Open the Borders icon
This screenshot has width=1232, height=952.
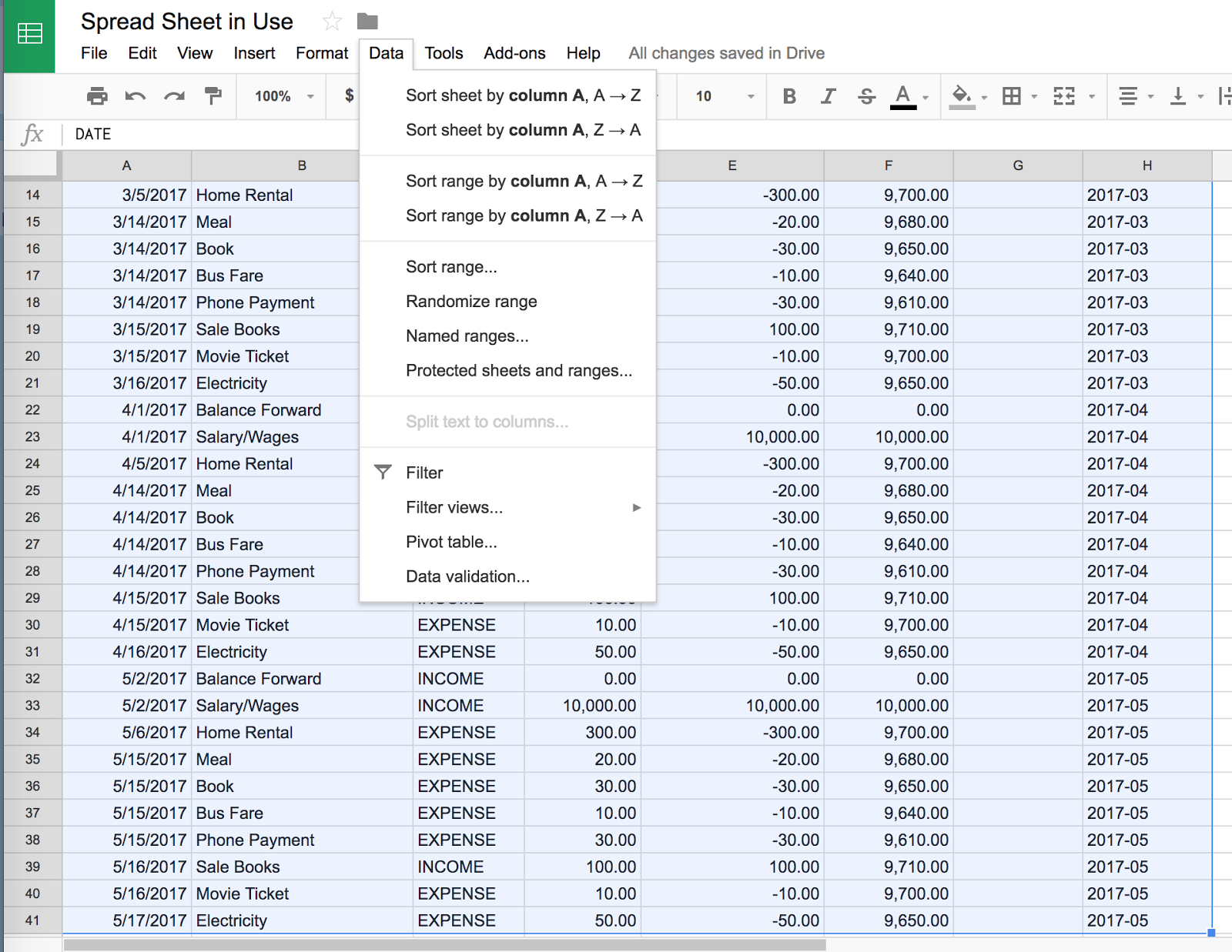(1012, 95)
